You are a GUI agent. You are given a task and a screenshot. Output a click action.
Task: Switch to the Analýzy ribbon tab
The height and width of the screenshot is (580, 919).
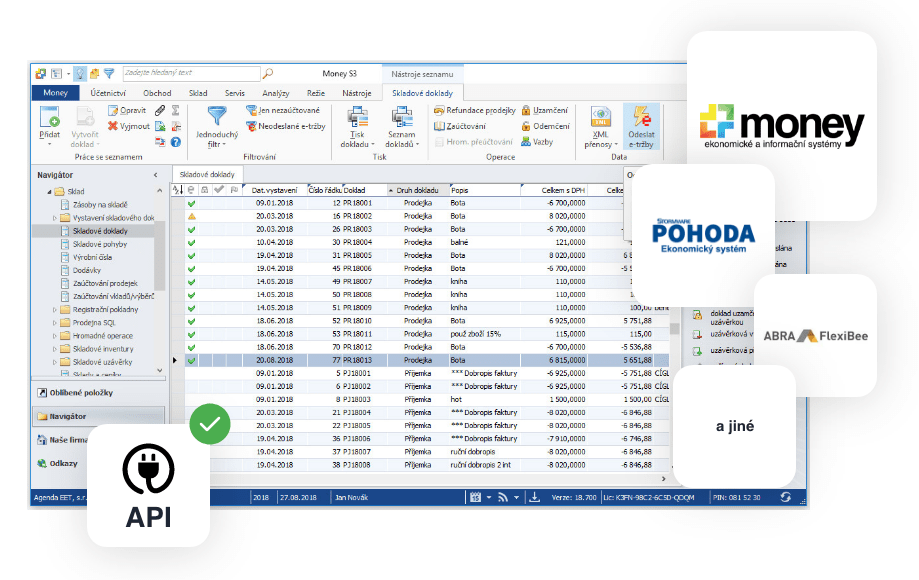275,93
